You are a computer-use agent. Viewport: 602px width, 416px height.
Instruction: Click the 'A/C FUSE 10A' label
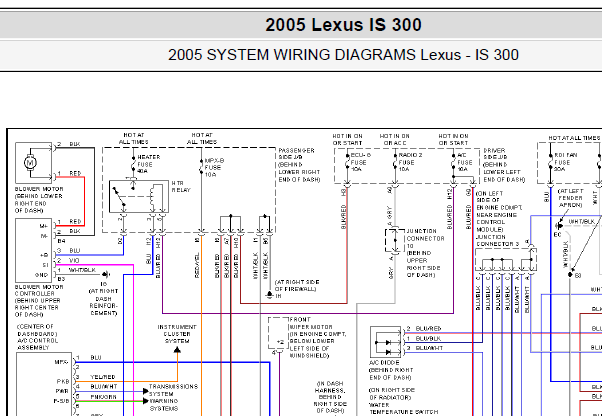[464, 162]
